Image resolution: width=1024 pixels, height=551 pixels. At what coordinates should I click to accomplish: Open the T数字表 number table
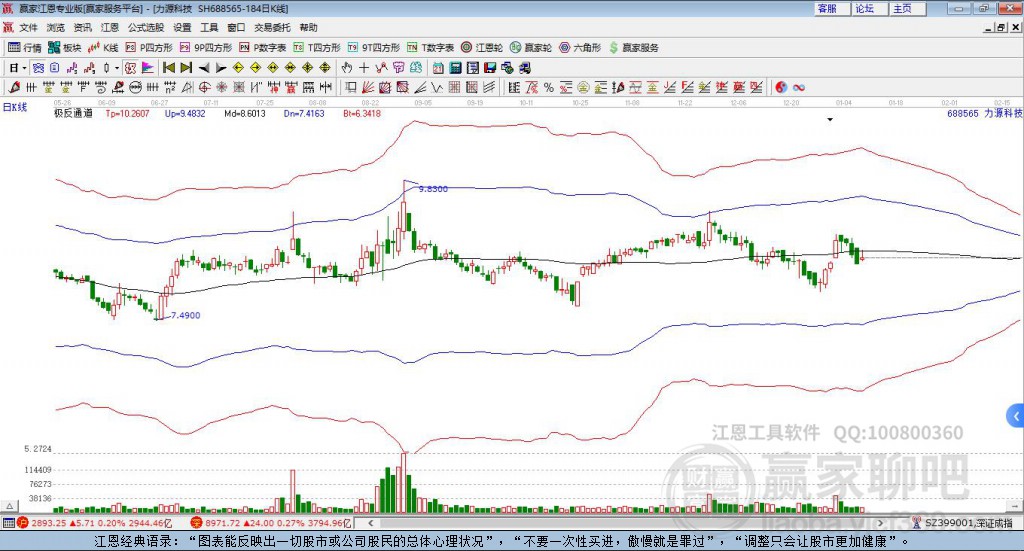(430, 48)
